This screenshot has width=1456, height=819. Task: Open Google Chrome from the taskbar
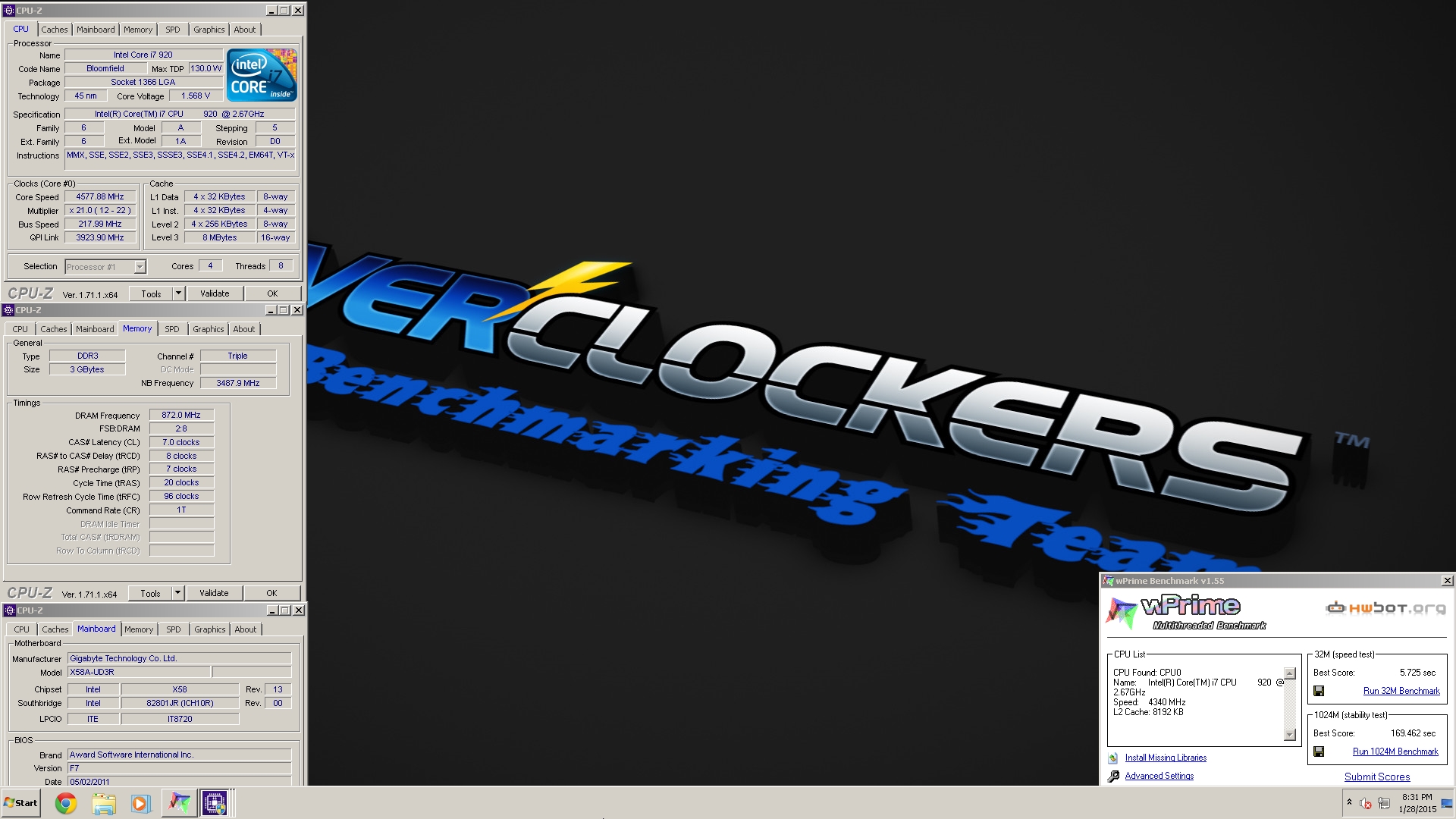coord(66,803)
